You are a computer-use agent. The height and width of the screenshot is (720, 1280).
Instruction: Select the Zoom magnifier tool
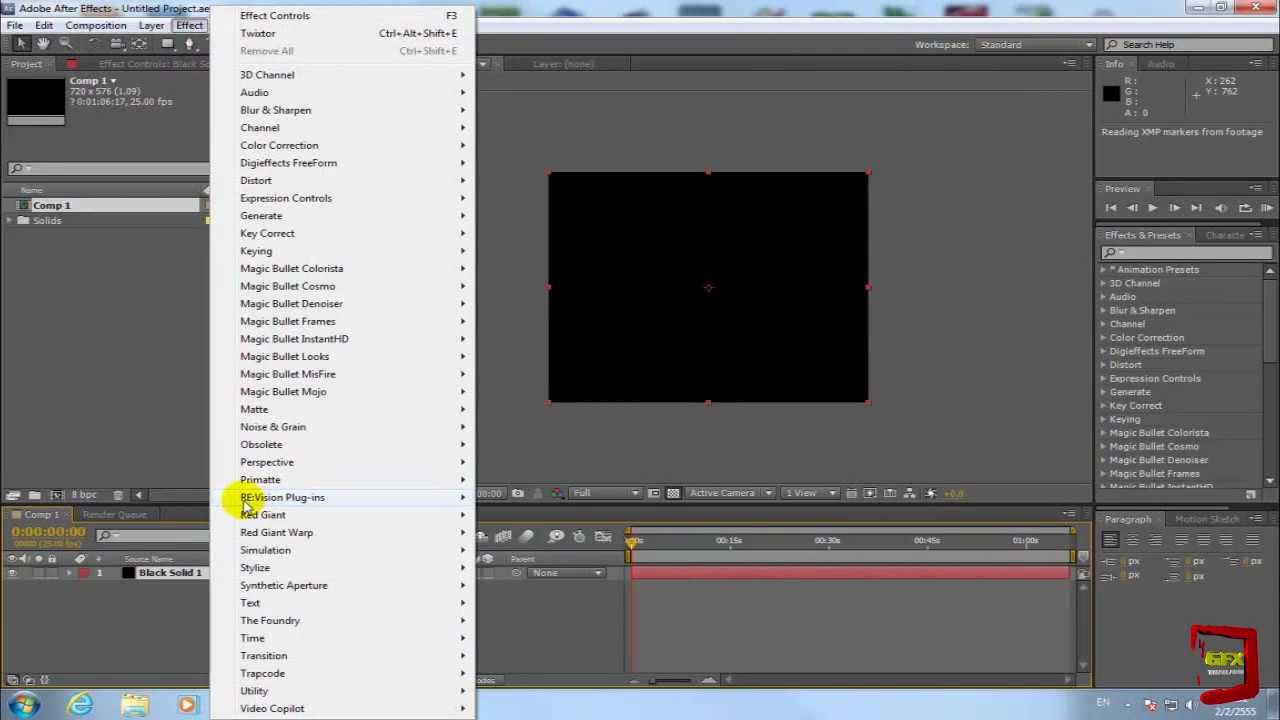[x=66, y=44]
